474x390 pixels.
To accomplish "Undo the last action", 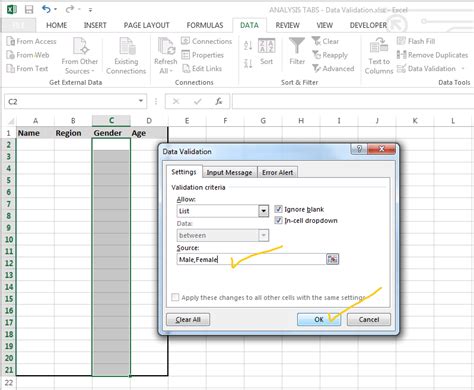I will (x=46, y=9).
